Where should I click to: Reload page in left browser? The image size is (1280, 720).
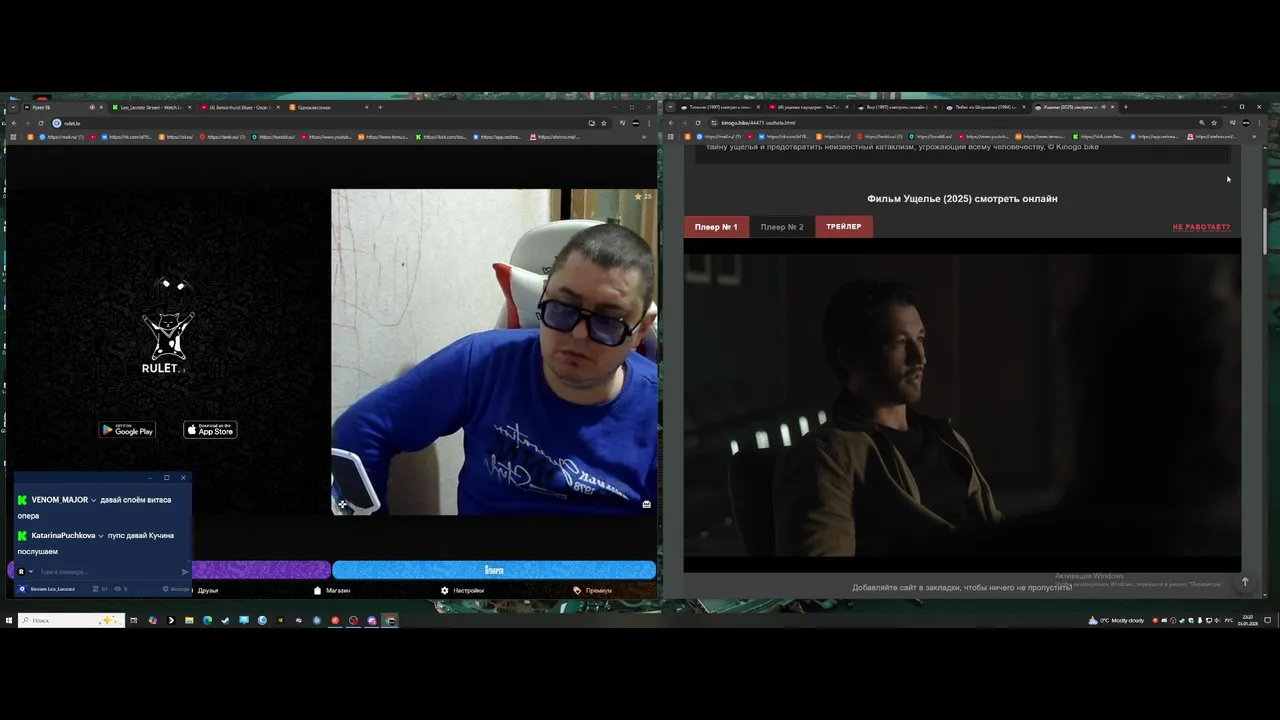pos(41,123)
